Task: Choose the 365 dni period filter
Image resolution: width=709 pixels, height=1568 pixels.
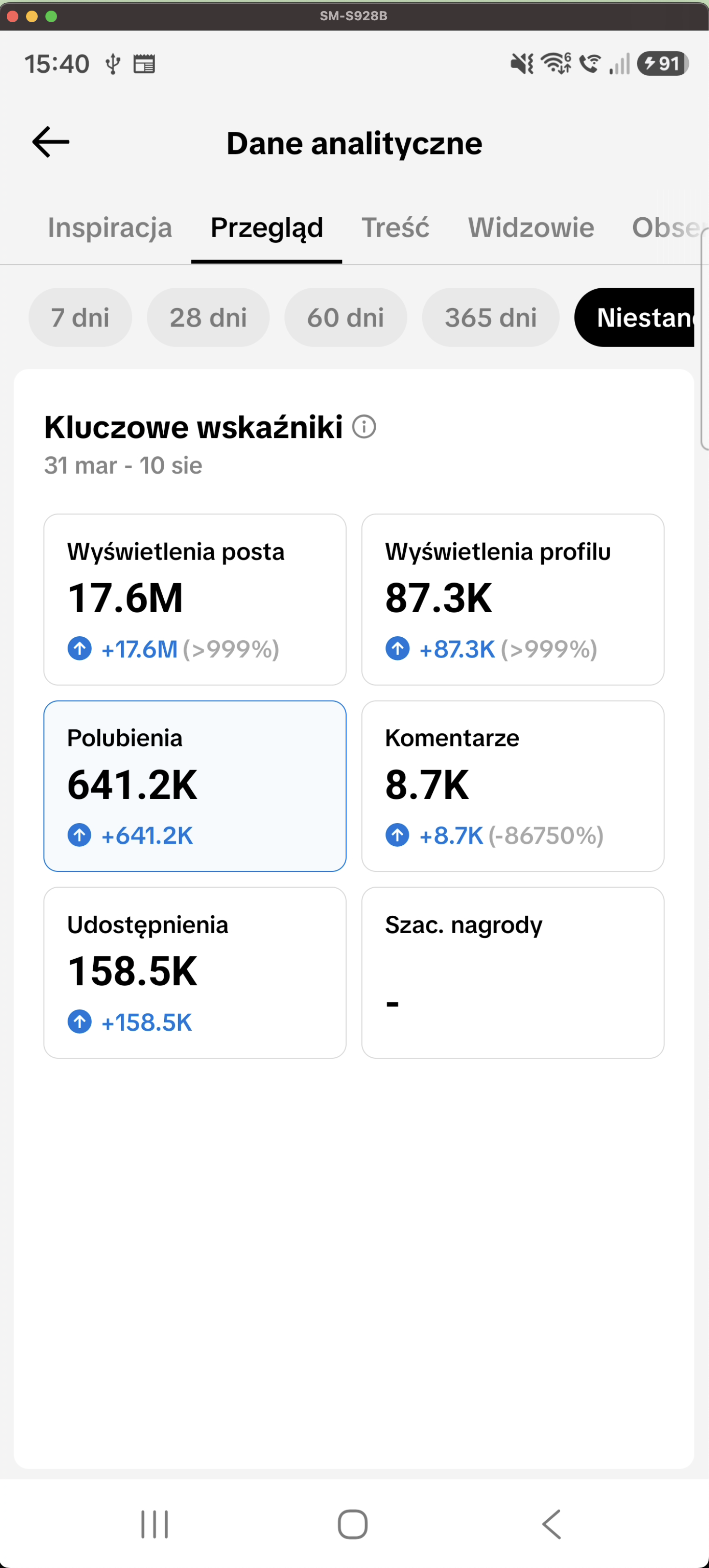Action: [x=491, y=318]
